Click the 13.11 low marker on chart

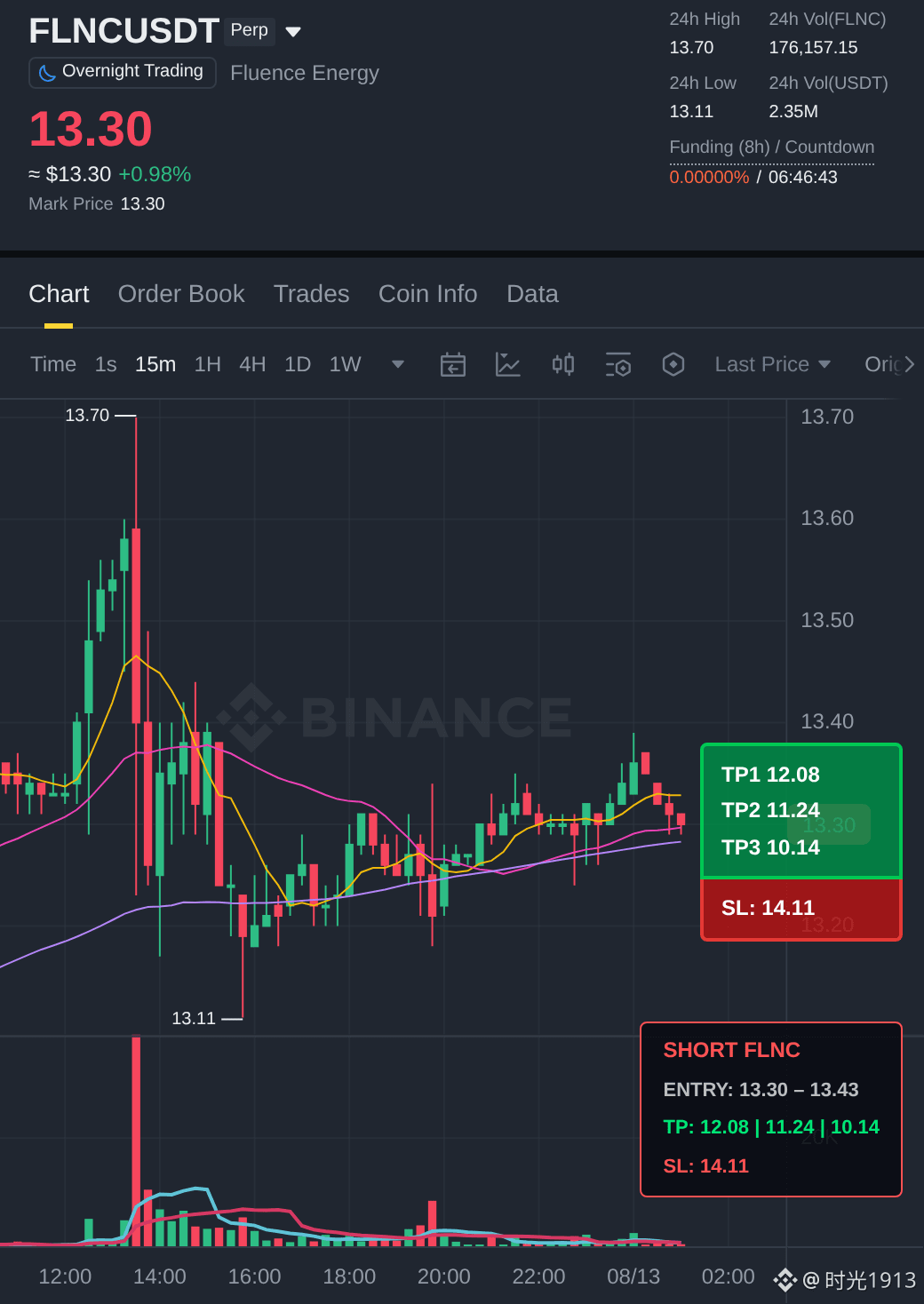pyautogui.click(x=194, y=1018)
